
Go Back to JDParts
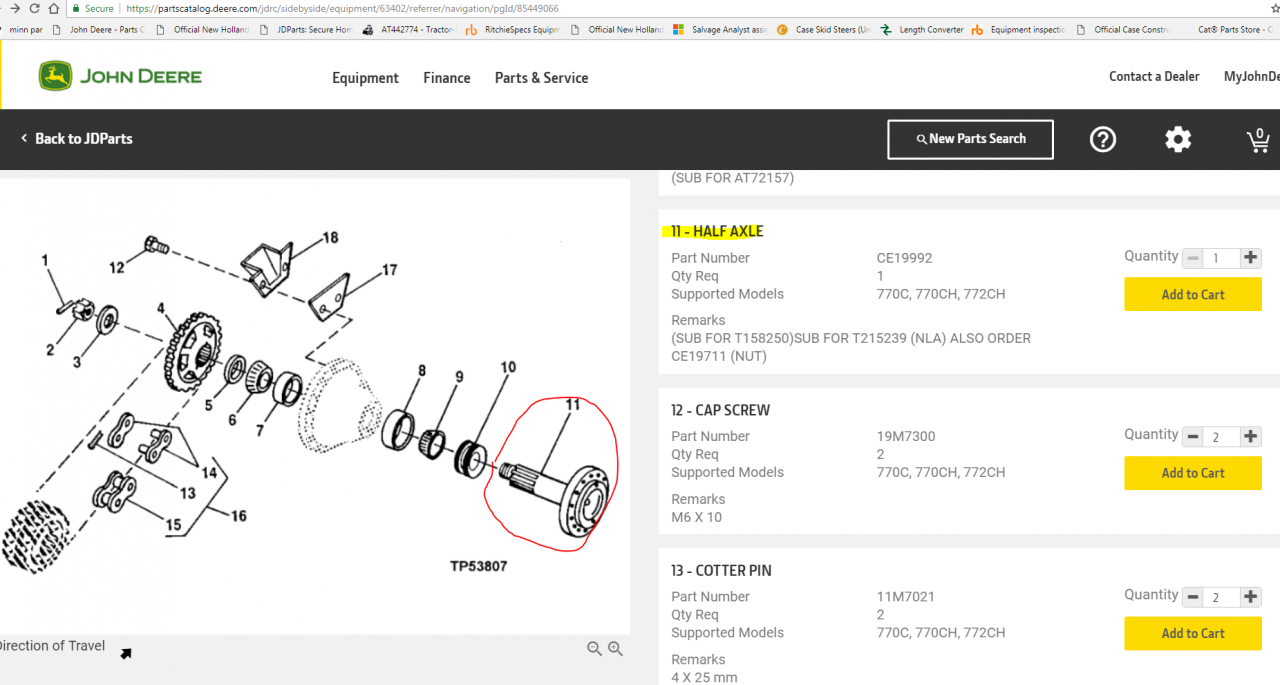(x=77, y=139)
